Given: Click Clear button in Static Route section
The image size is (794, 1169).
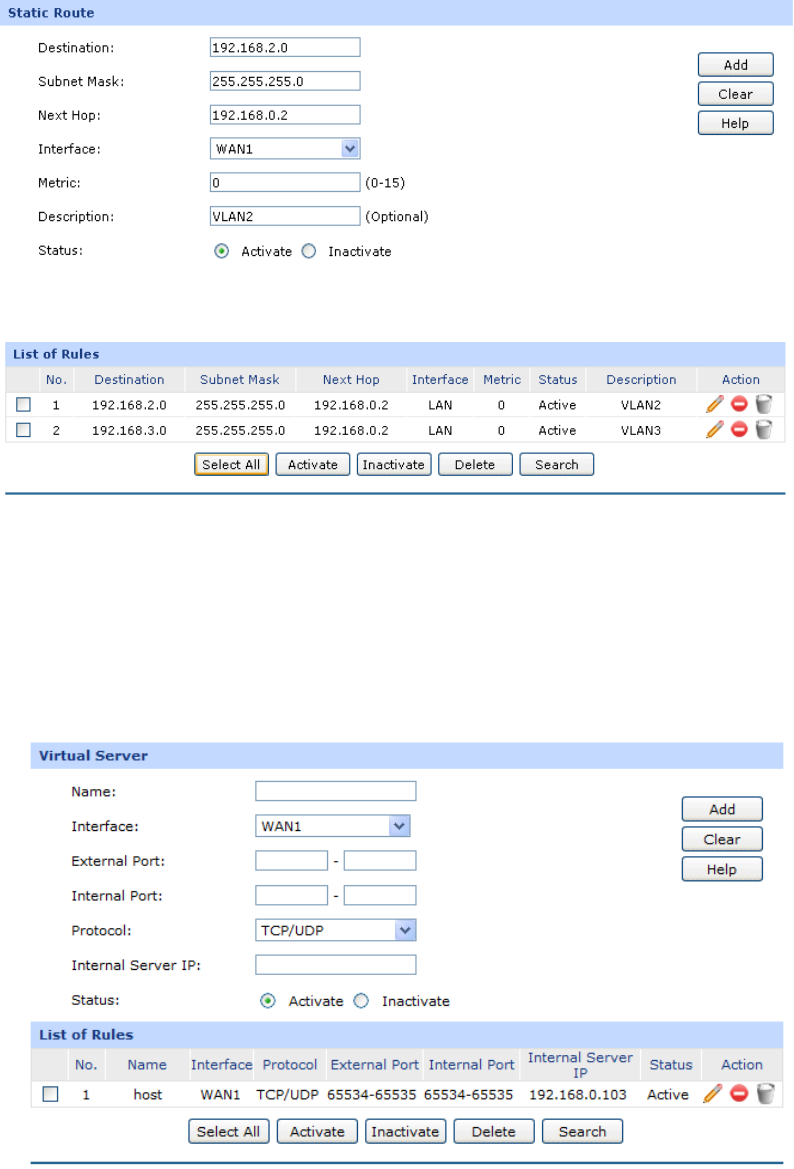Looking at the screenshot, I should click(735, 94).
